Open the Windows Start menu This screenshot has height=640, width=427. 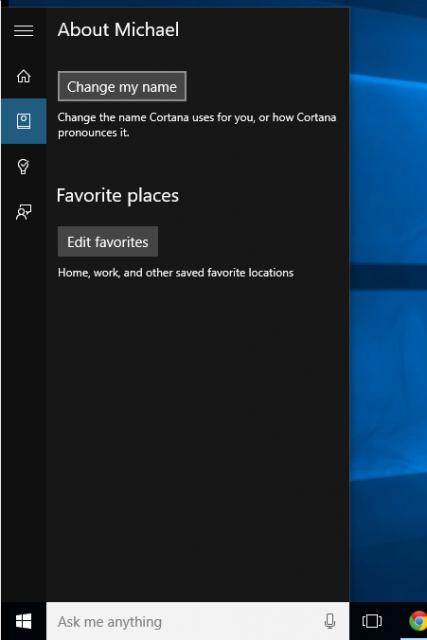tap(23, 621)
